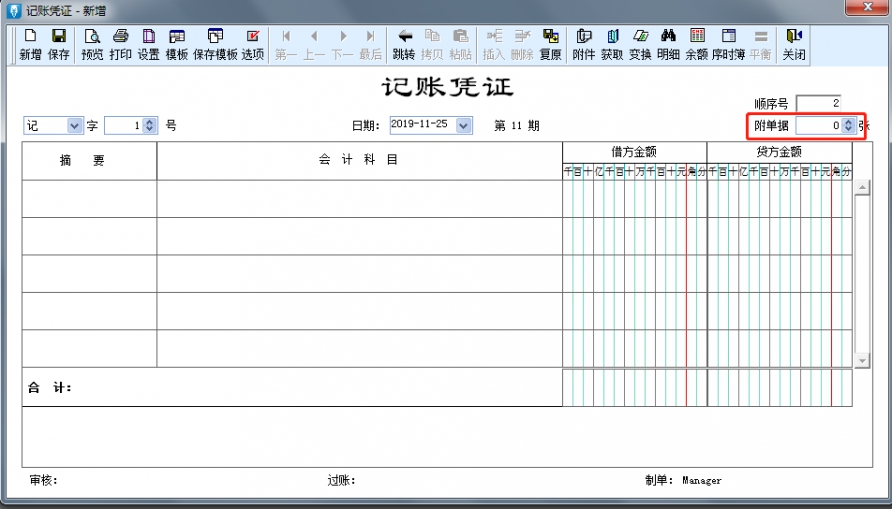Screen dimensions: 892x509
Task: Click the 粘贴 paste icon
Action: (x=461, y=44)
